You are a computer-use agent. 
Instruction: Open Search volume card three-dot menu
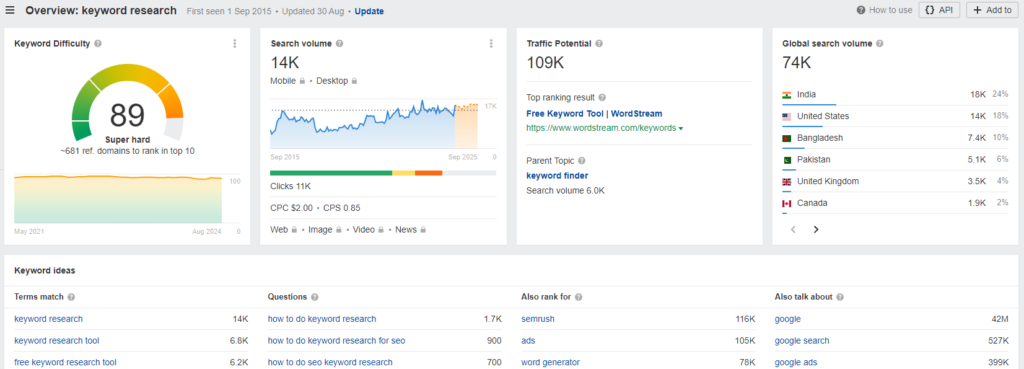(x=490, y=44)
